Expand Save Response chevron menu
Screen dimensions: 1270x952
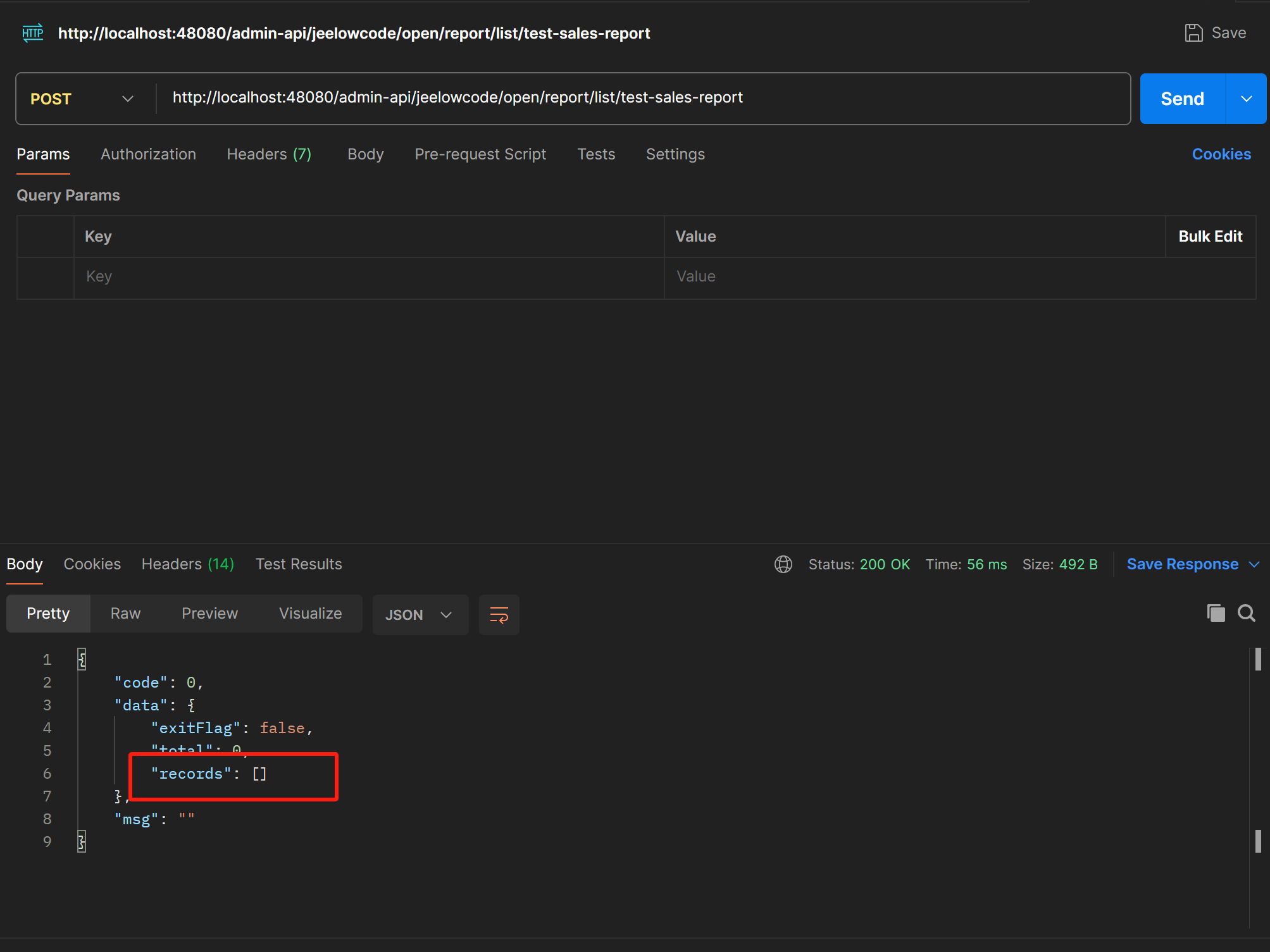pyautogui.click(x=1254, y=564)
